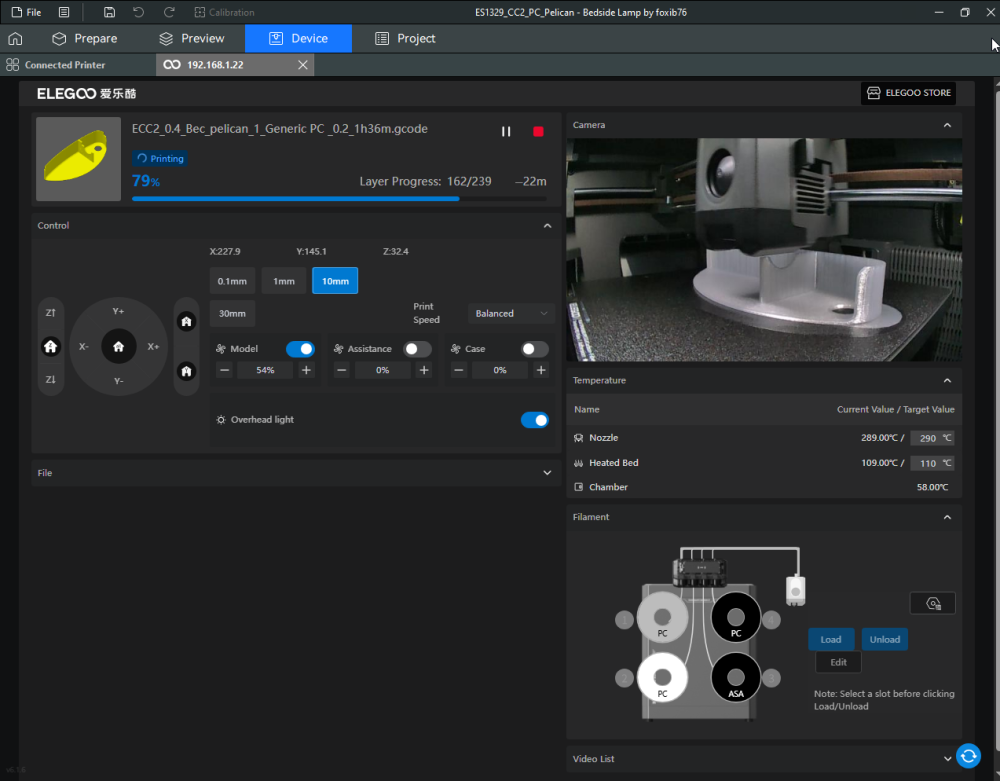Click the save icon in title bar
This screenshot has width=1000, height=781.
(109, 12)
